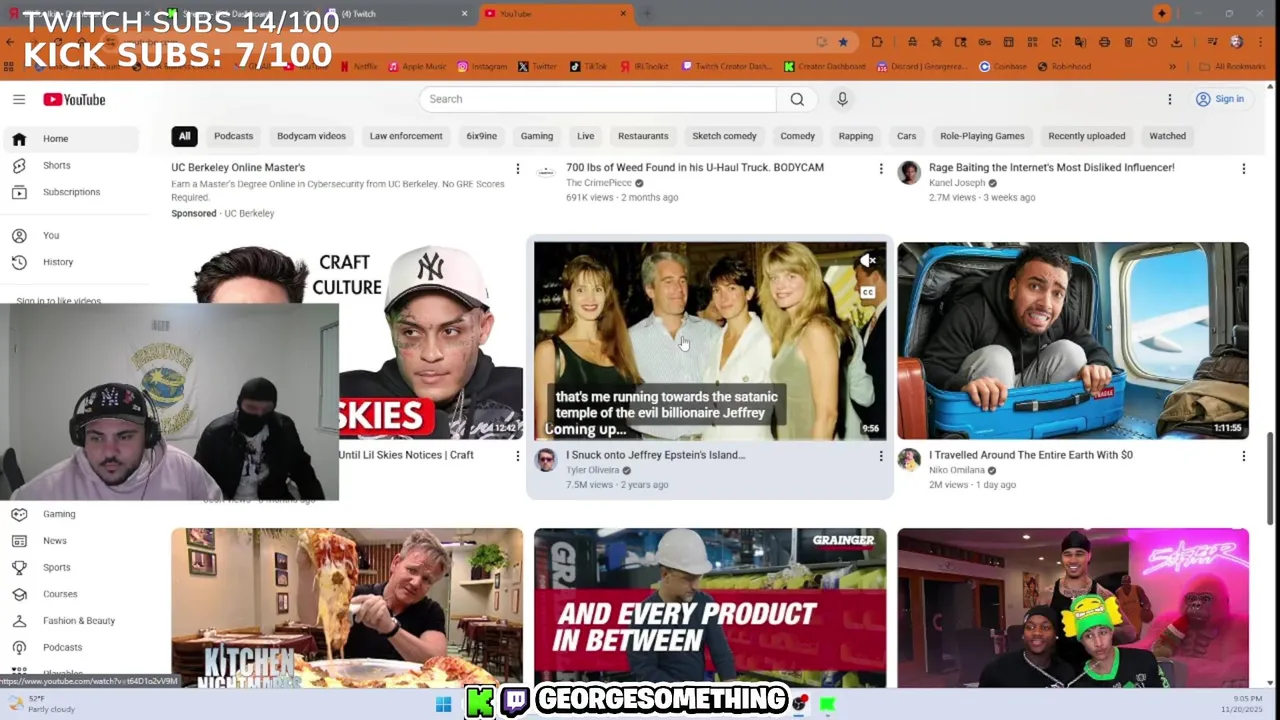Select the All filter chip
This screenshot has width=1280, height=720.
(184, 136)
